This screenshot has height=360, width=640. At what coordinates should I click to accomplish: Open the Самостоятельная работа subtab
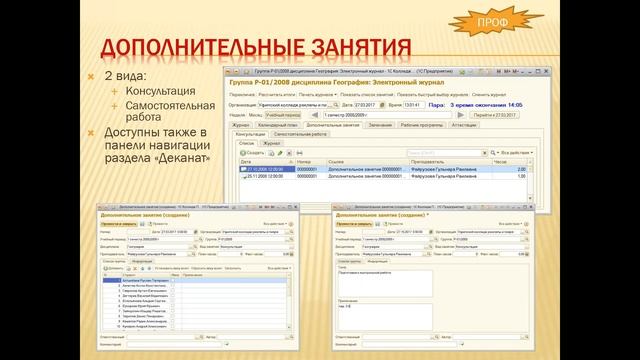coord(300,134)
